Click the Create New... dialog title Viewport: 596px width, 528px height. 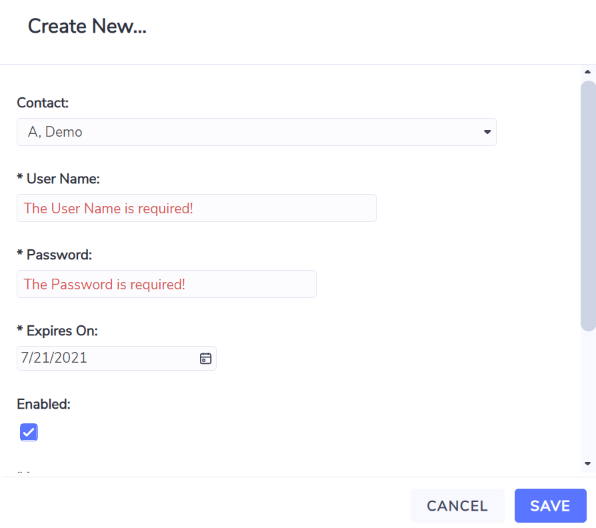pos(87,26)
